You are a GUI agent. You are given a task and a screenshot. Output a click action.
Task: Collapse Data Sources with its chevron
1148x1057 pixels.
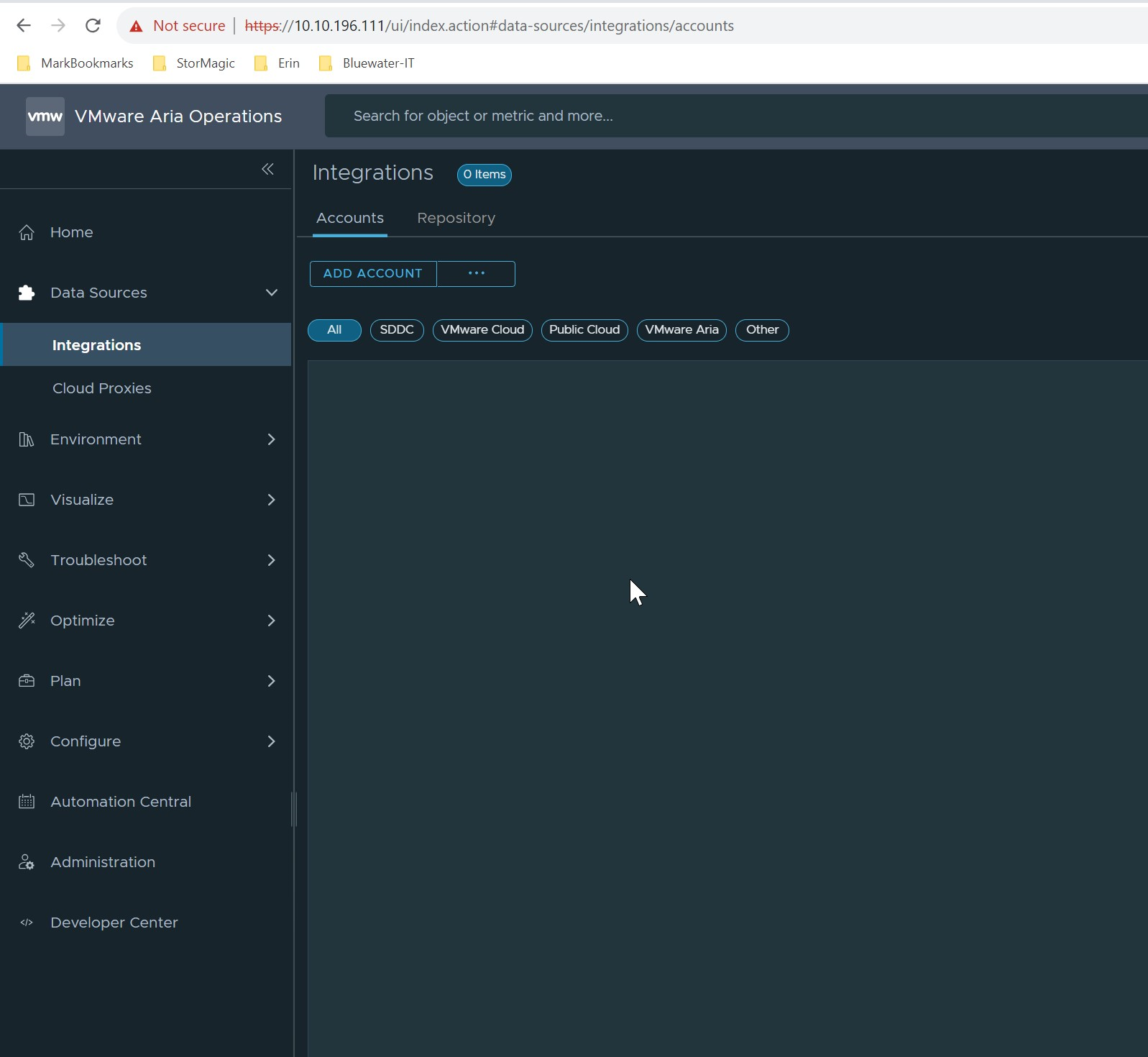[x=272, y=293]
